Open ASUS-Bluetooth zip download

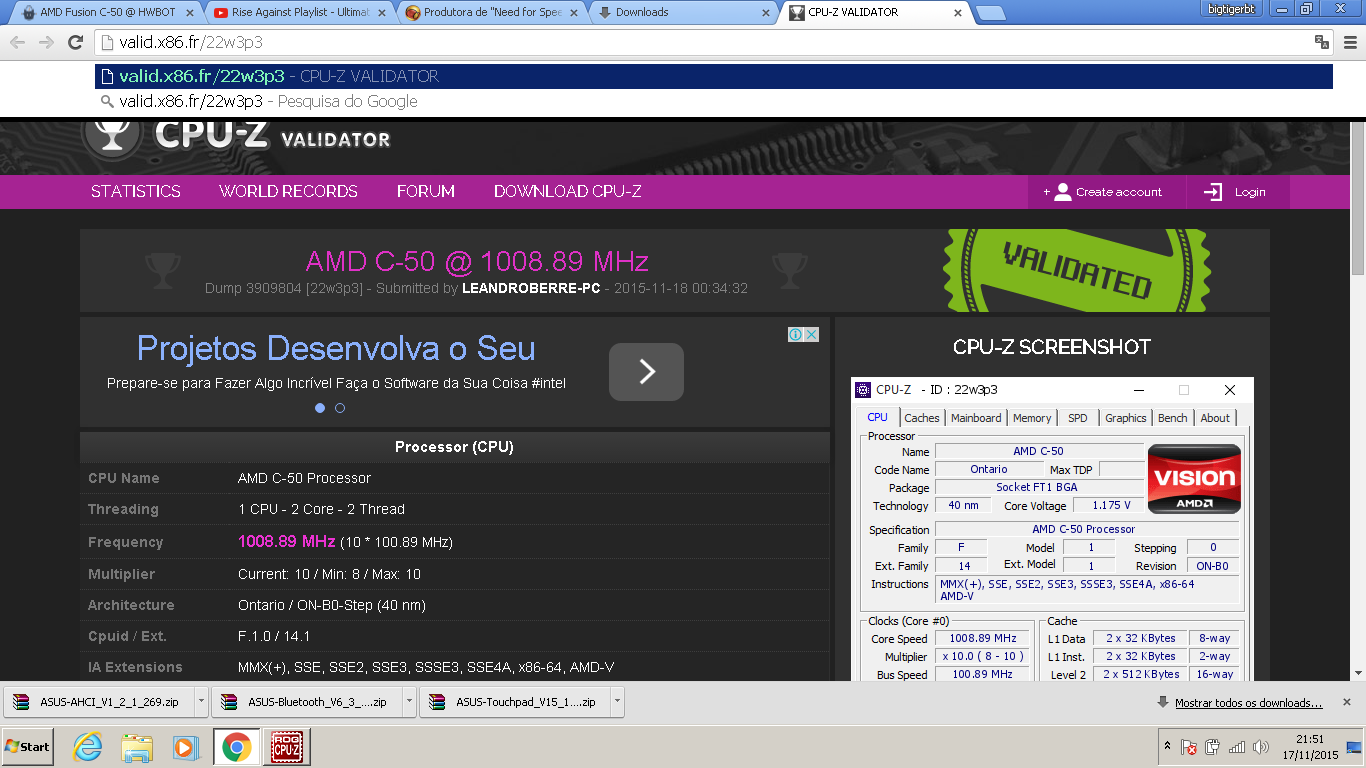pos(307,702)
